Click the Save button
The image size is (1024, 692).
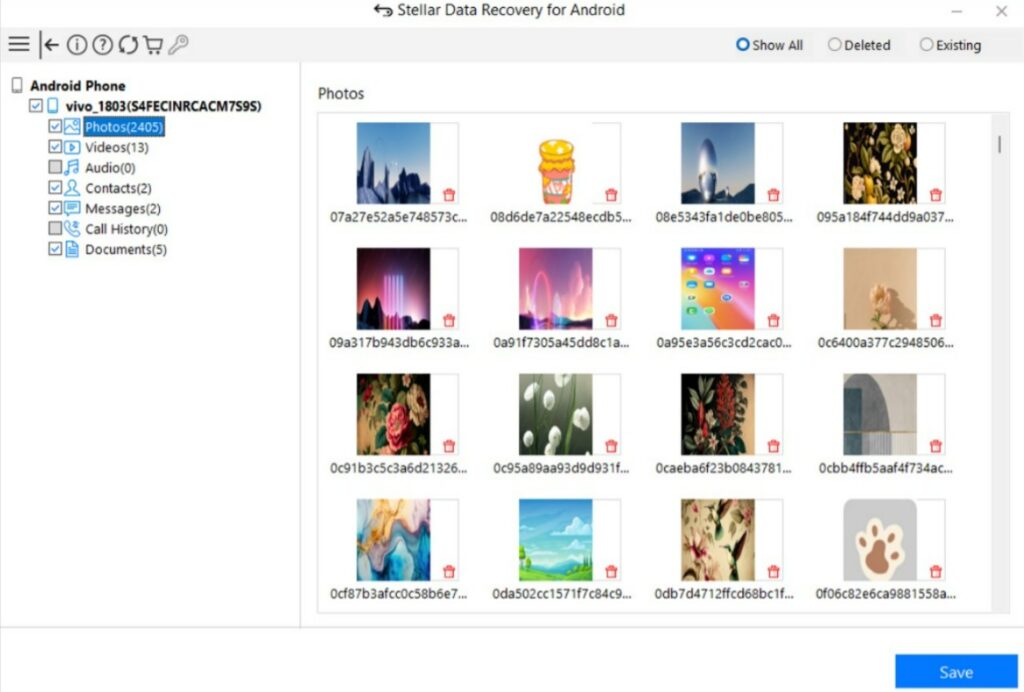click(x=956, y=672)
